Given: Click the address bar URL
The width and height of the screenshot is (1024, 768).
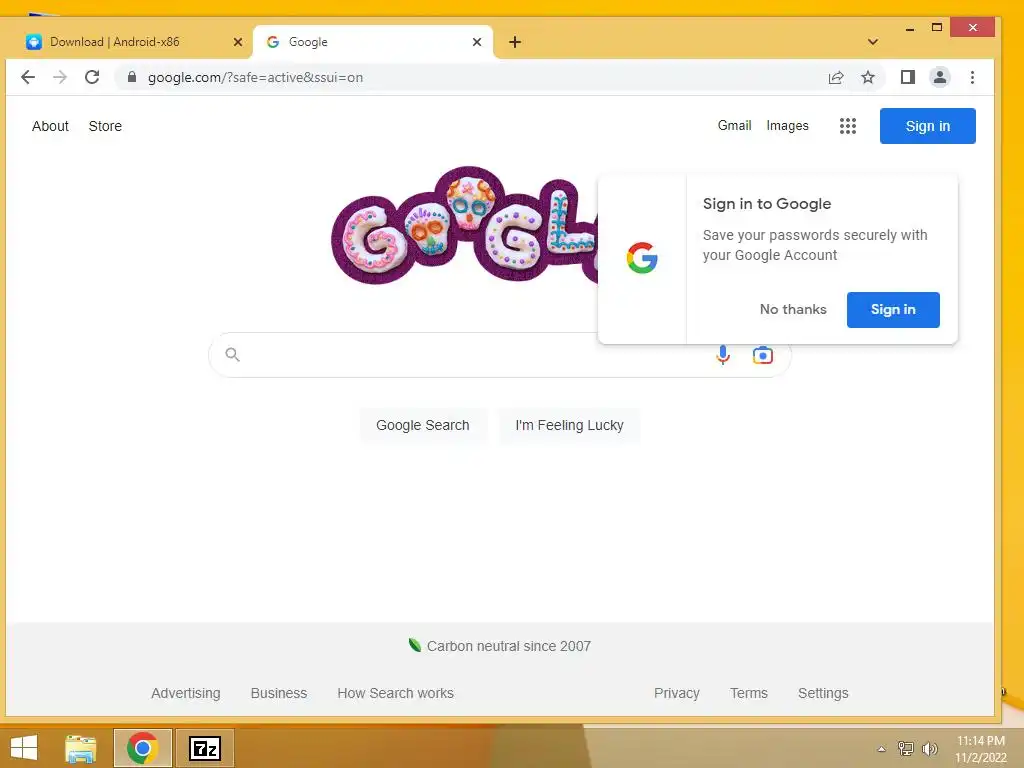Looking at the screenshot, I should coord(255,77).
